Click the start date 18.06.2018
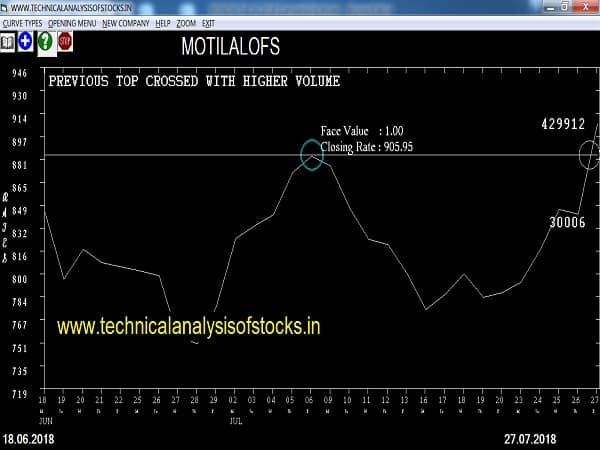The height and width of the screenshot is (450, 600). (x=28, y=440)
